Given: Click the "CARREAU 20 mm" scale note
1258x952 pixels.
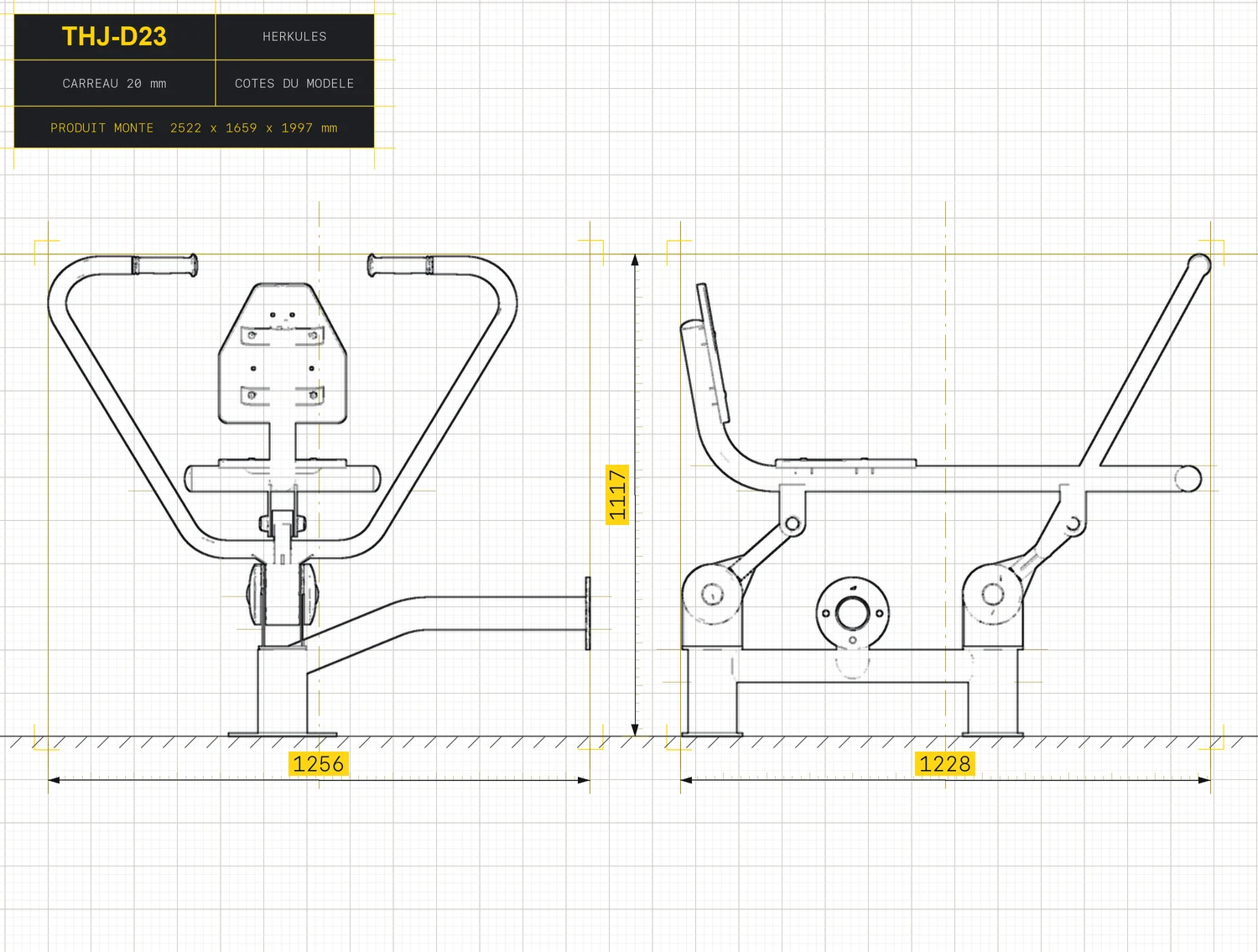Looking at the screenshot, I should click(114, 84).
